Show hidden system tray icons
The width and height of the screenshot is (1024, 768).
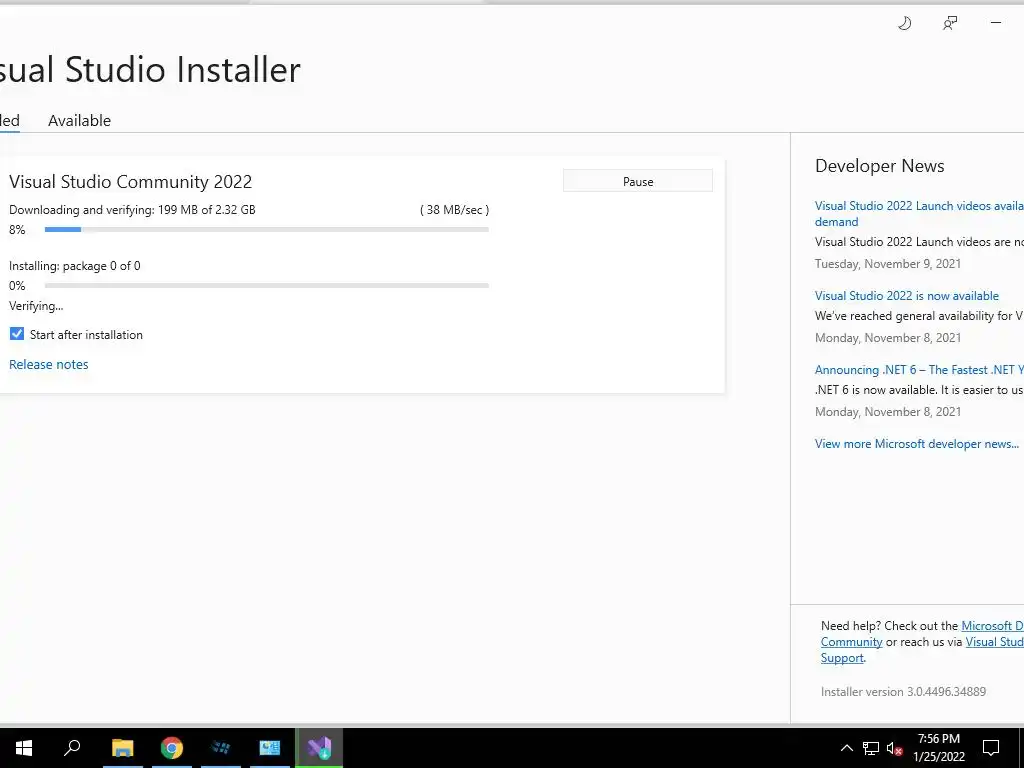[846, 748]
